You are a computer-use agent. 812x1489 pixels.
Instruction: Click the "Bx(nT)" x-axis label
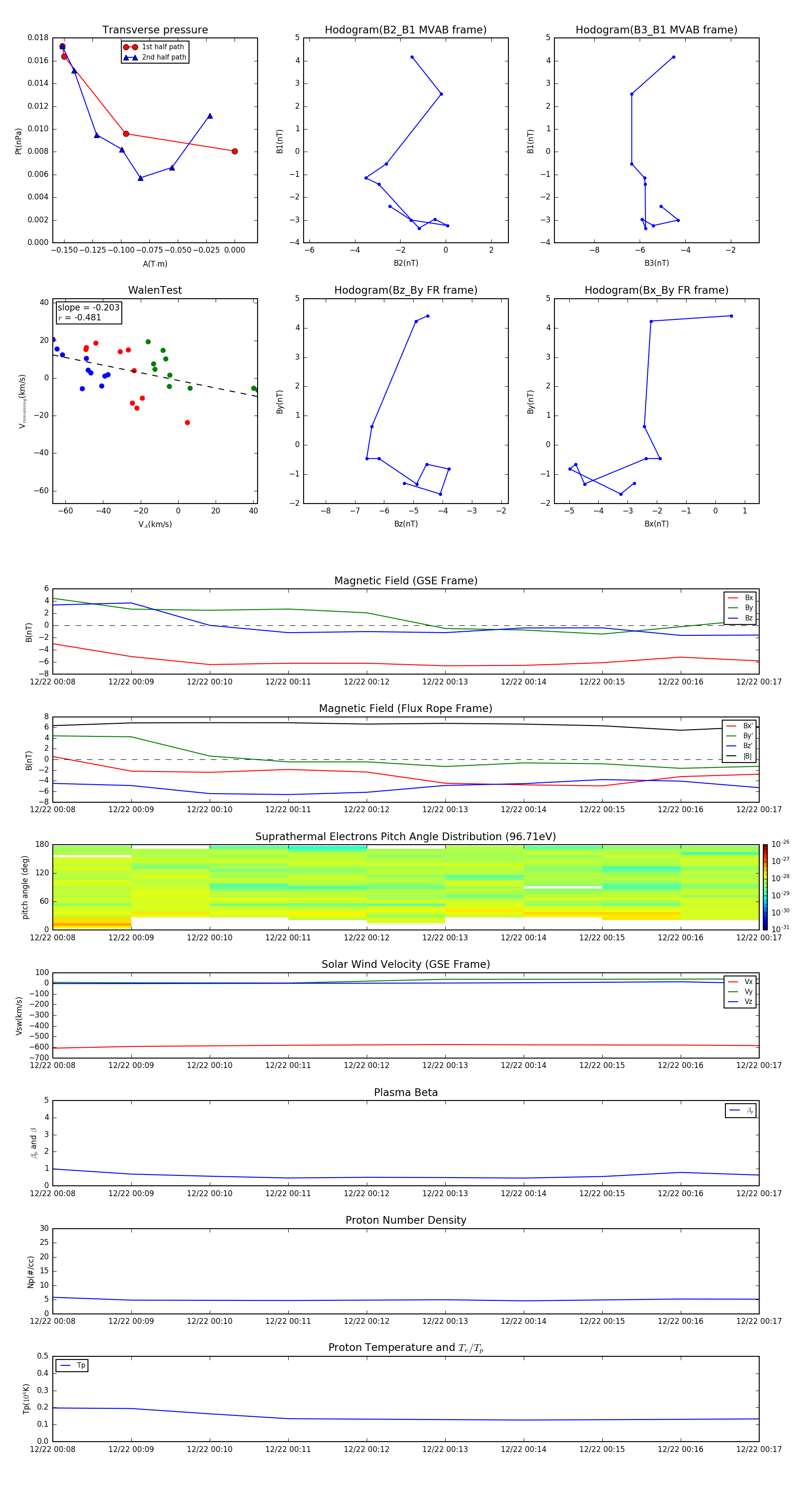656,524
